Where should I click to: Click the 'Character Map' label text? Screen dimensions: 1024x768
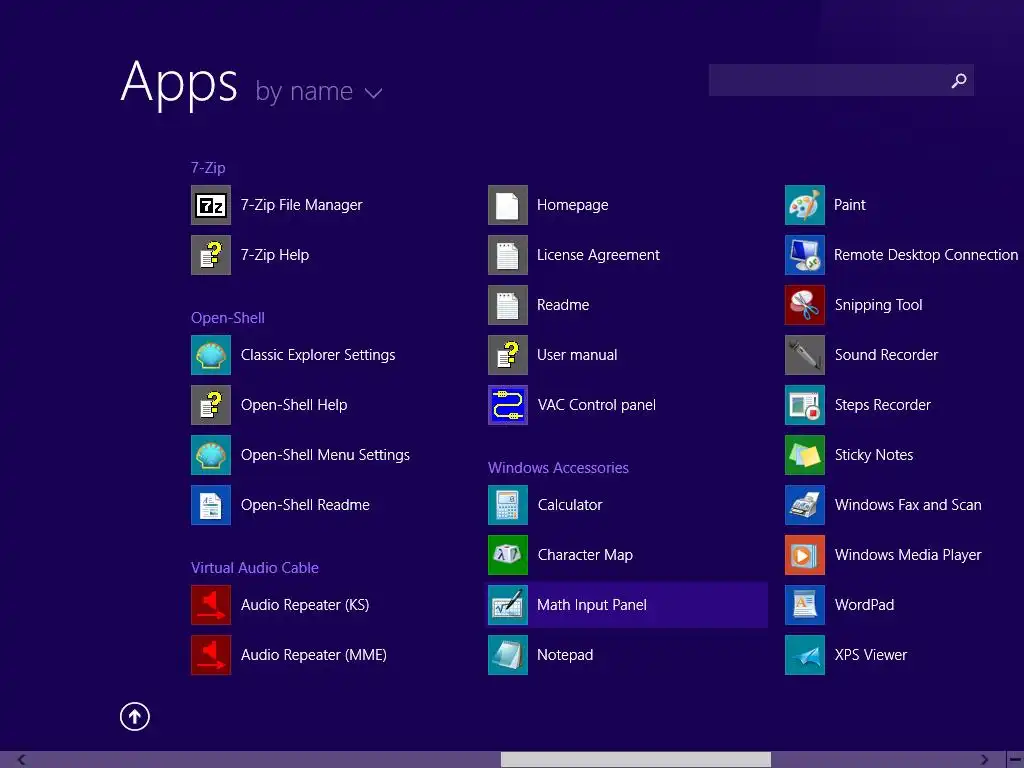(585, 555)
